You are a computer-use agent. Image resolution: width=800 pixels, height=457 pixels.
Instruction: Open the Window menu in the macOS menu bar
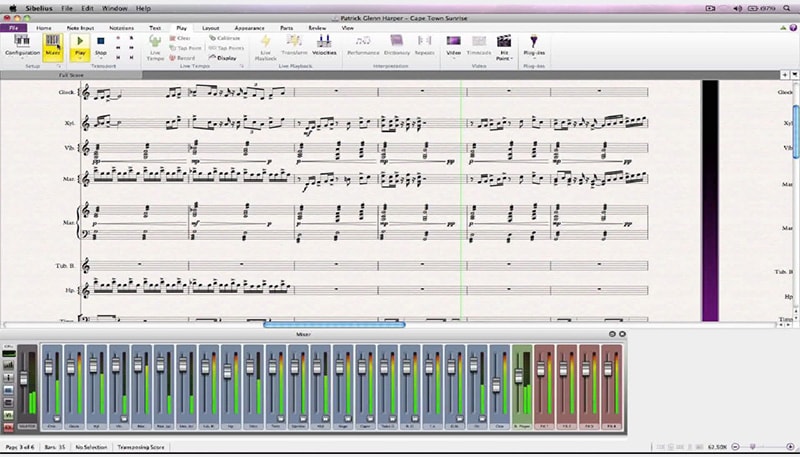[114, 8]
